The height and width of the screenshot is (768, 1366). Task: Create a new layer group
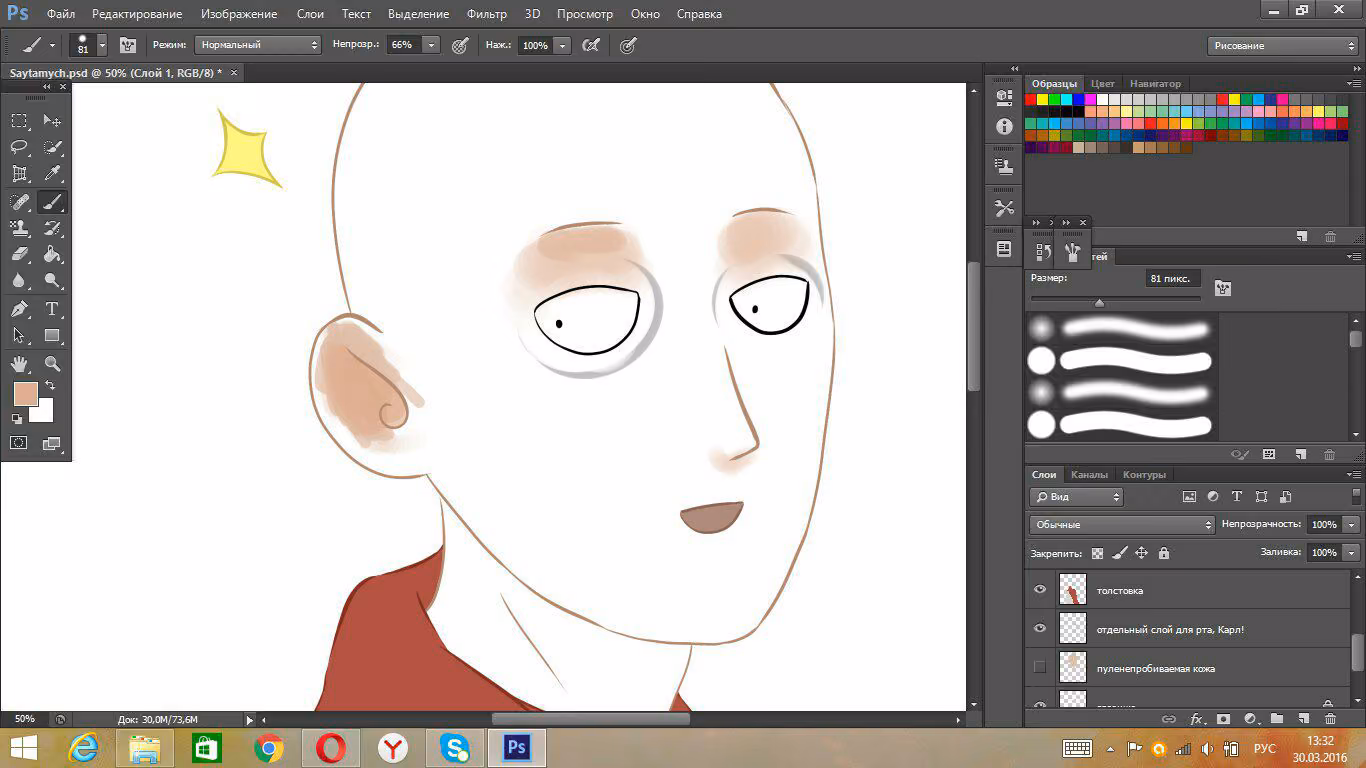point(1277,719)
